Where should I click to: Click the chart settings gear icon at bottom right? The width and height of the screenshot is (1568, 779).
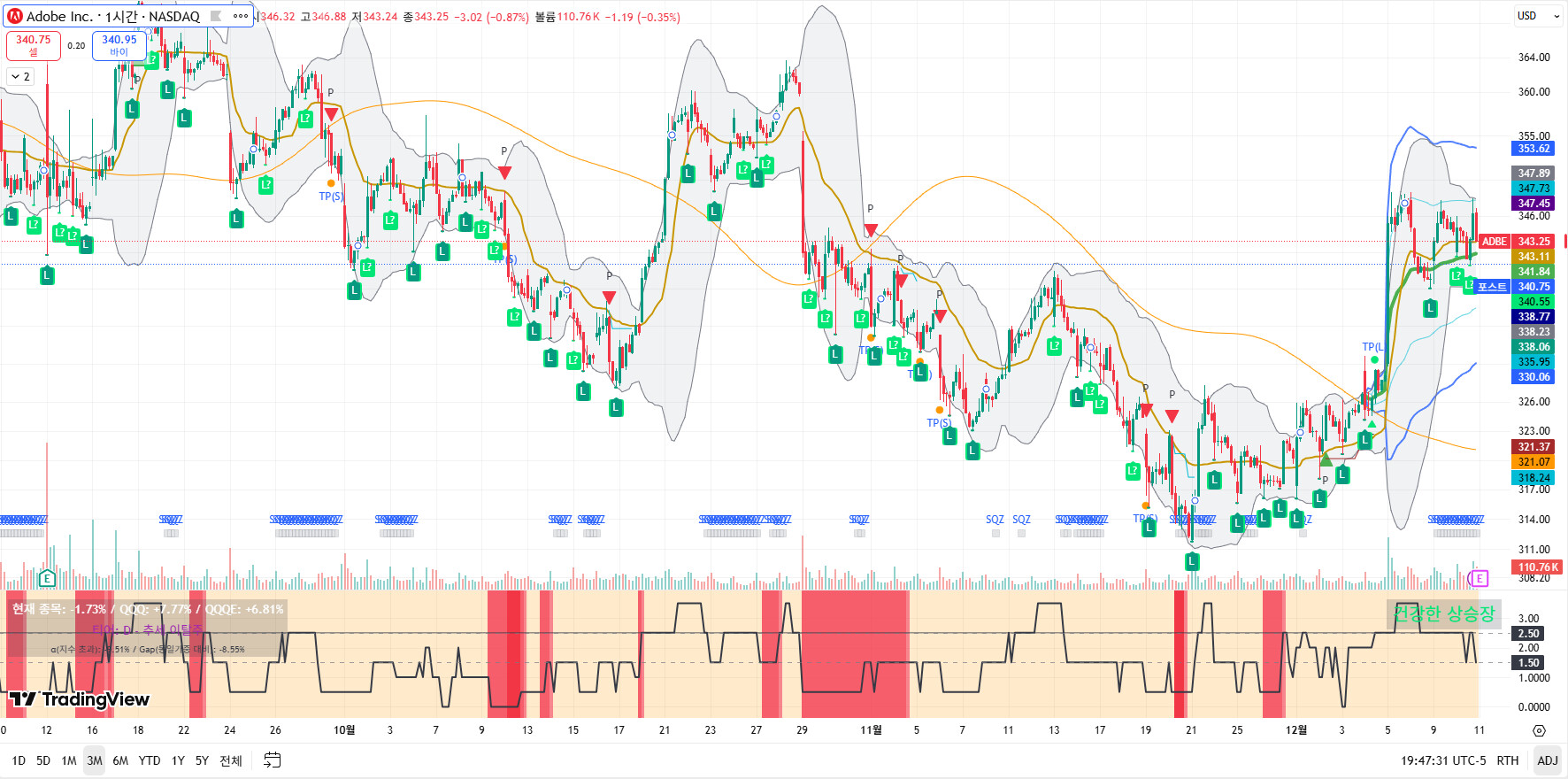(1539, 730)
